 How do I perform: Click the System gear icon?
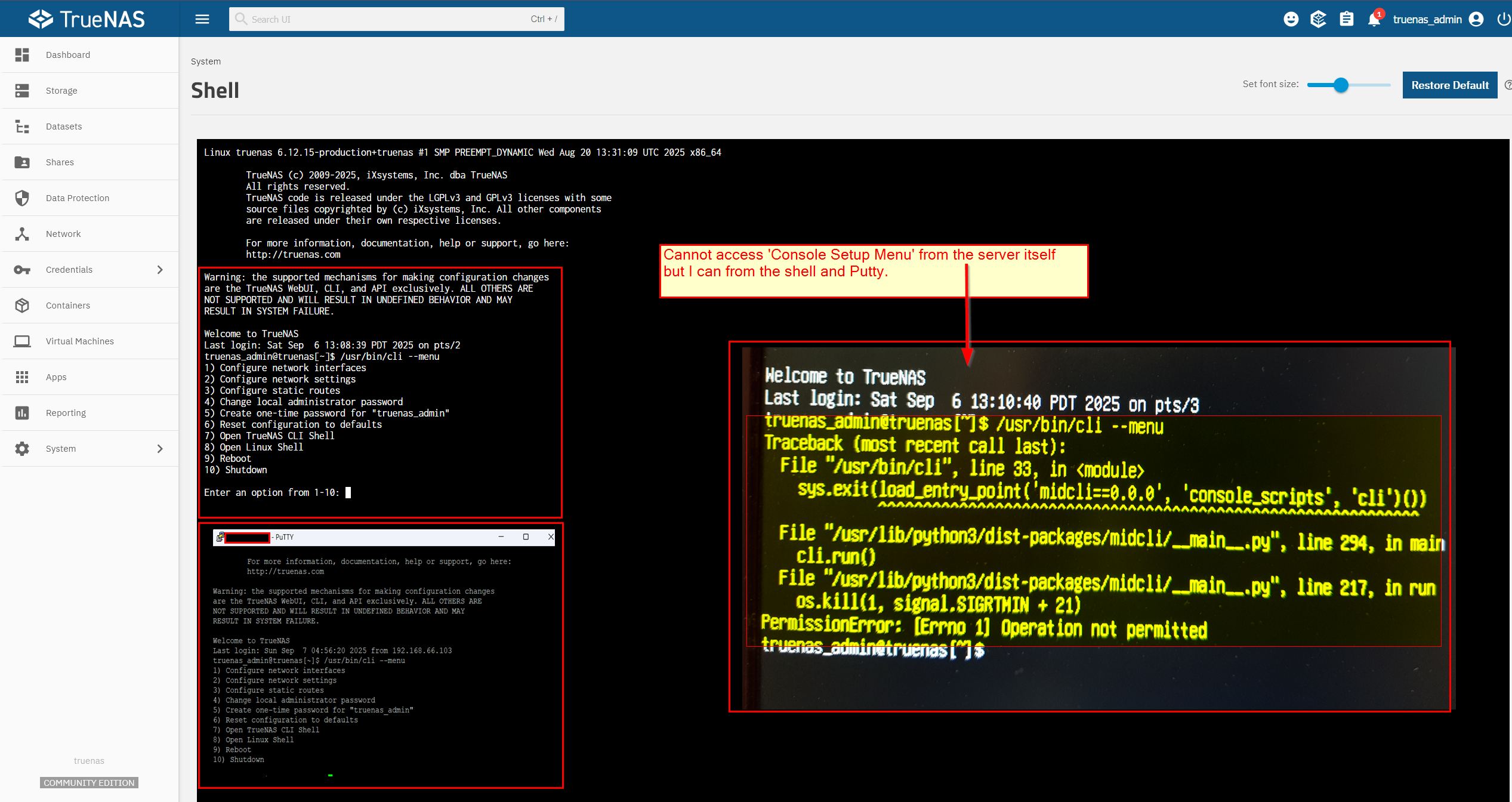click(x=22, y=449)
